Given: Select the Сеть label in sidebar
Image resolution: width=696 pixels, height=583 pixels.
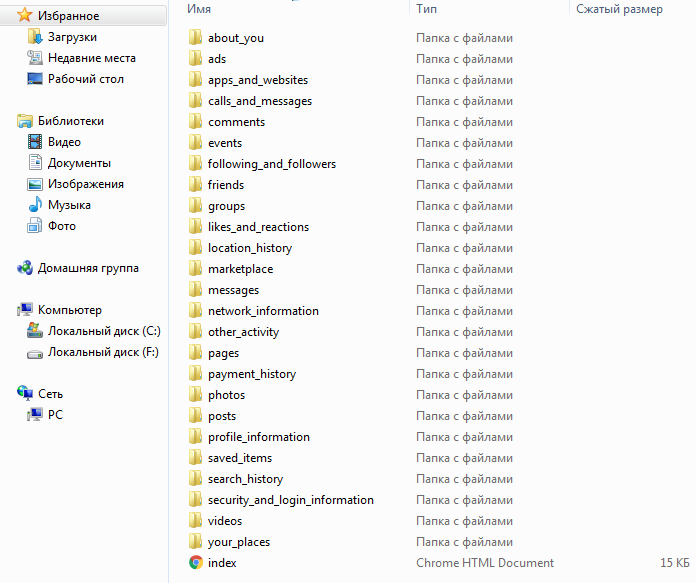Looking at the screenshot, I should click(50, 394).
